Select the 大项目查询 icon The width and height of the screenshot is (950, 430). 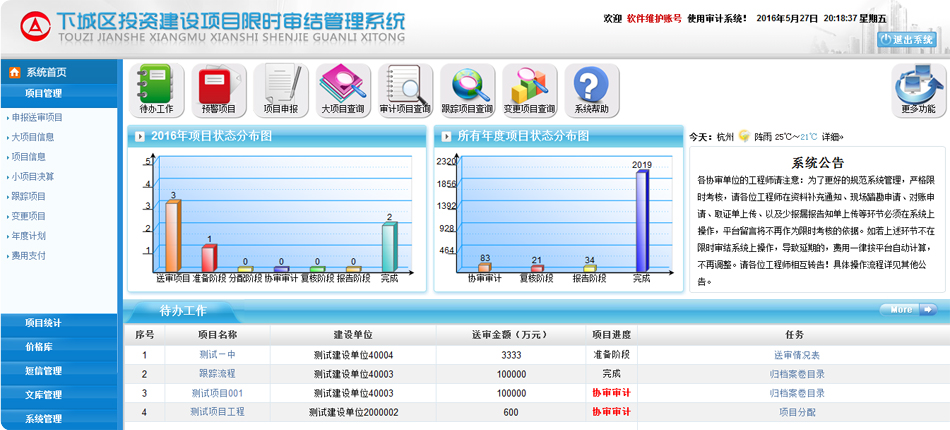[343, 88]
